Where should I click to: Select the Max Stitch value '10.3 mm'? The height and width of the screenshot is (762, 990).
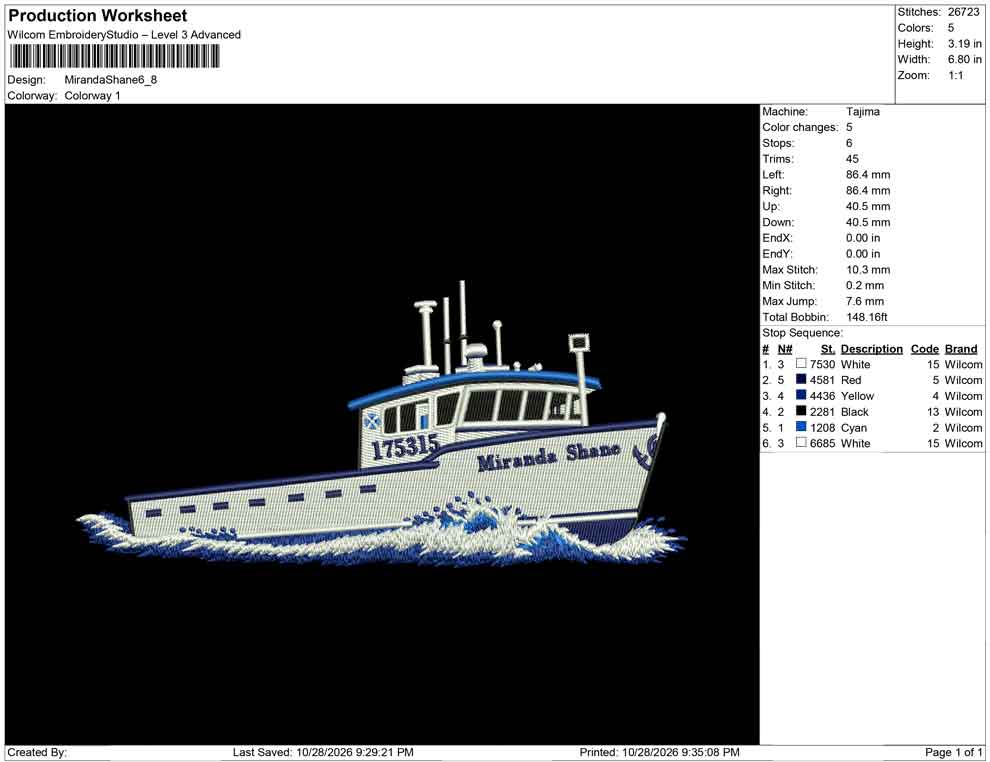[x=868, y=270]
